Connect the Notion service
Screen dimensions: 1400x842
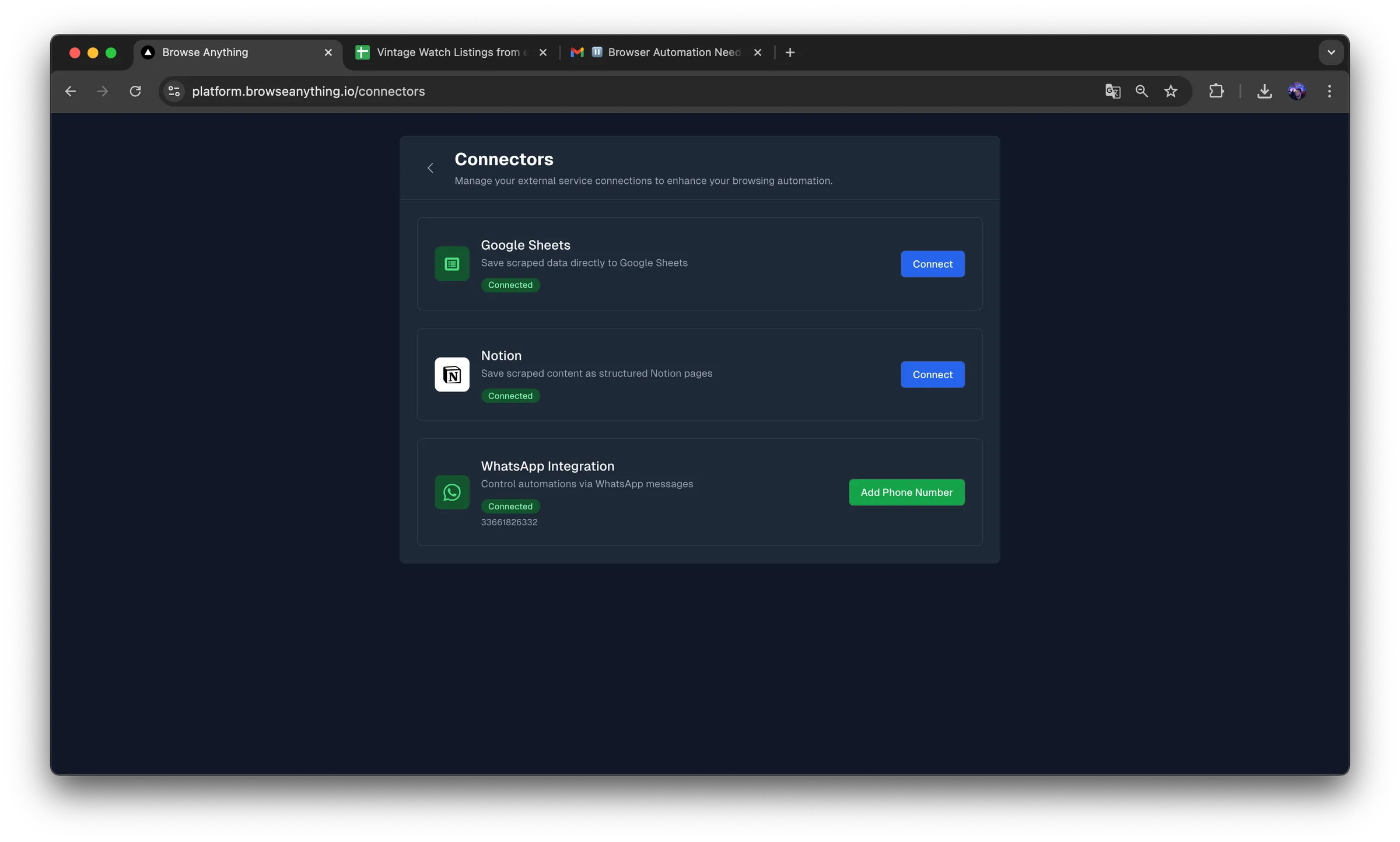pyautogui.click(x=932, y=375)
